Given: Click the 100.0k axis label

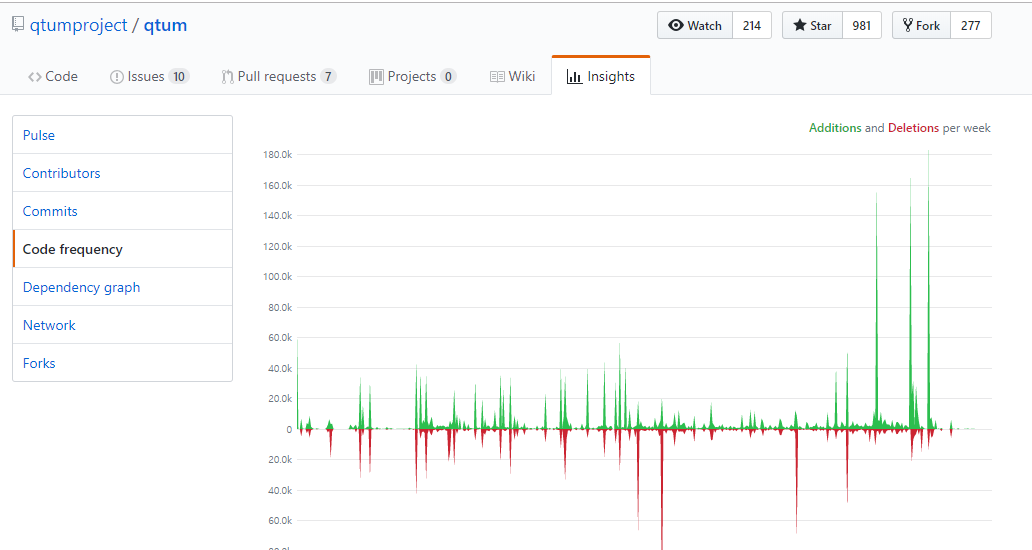Looking at the screenshot, I should coord(278,276).
